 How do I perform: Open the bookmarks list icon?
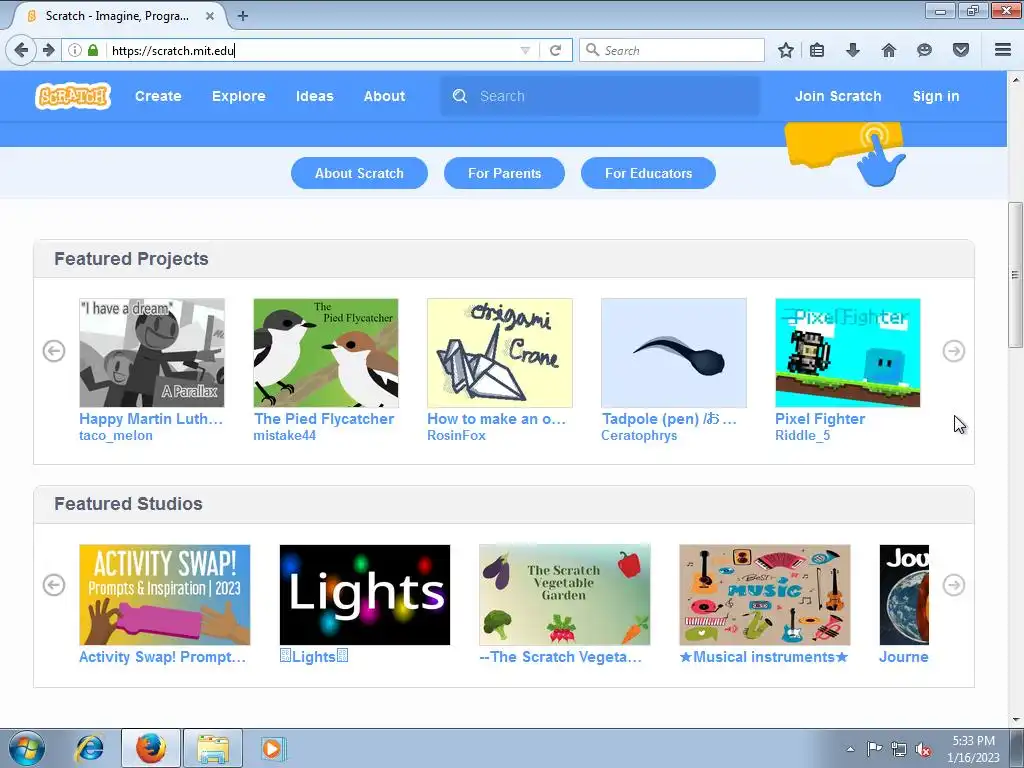point(817,50)
